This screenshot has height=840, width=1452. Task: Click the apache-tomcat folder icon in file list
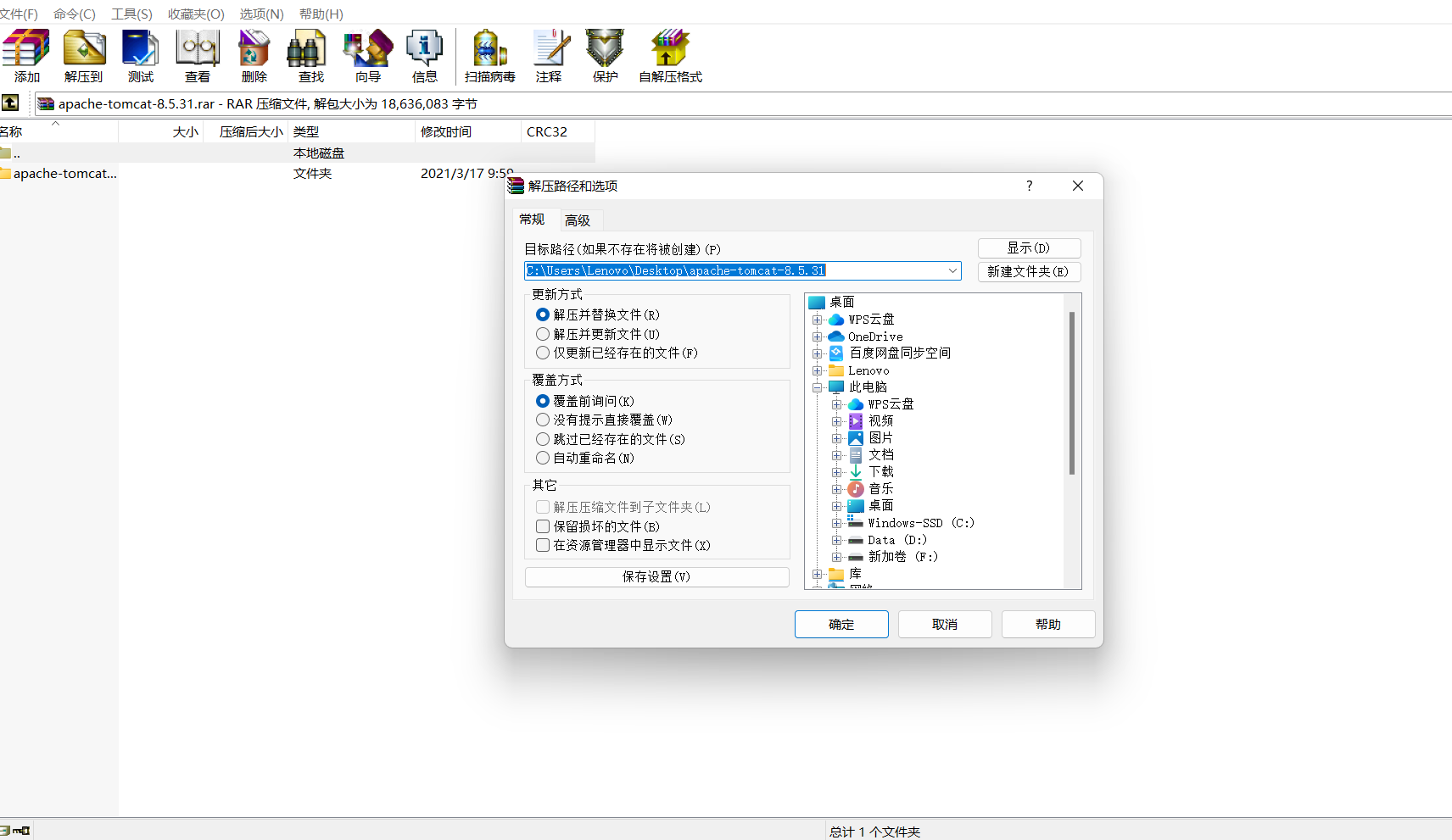tap(6, 173)
